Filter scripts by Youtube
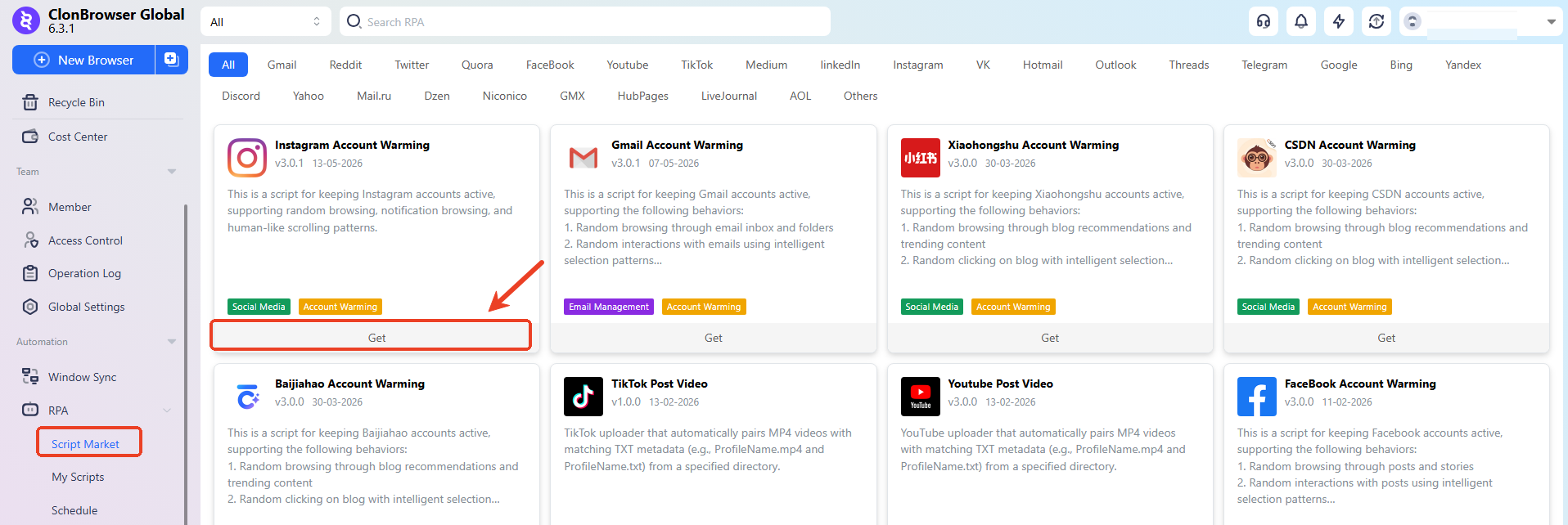 627,65
